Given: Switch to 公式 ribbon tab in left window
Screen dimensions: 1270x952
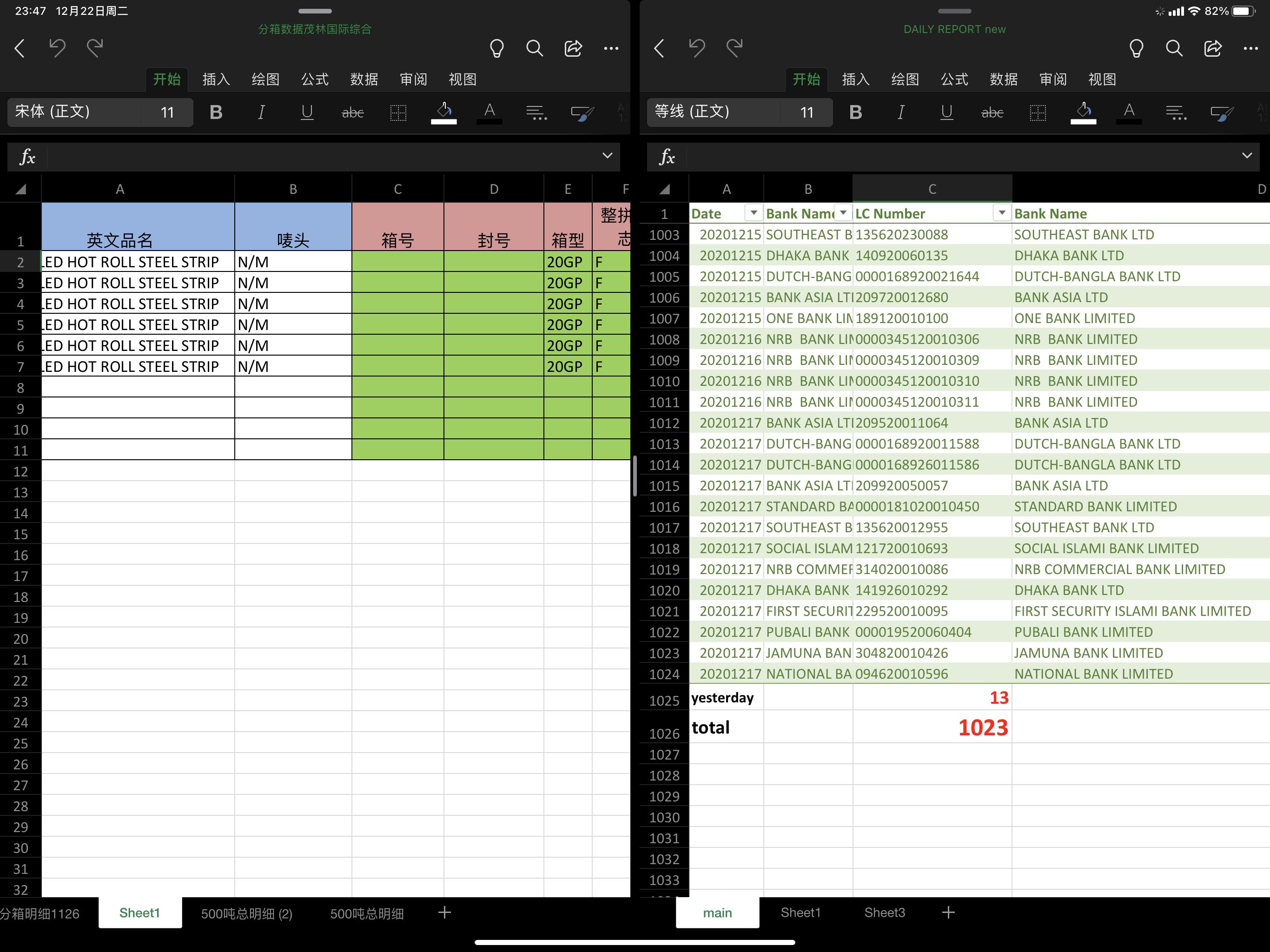Looking at the screenshot, I should pyautogui.click(x=315, y=79).
